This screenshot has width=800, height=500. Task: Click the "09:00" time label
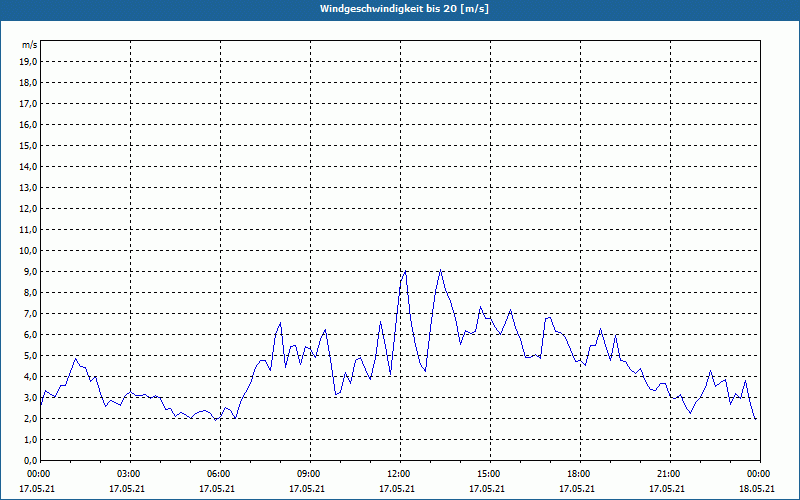pos(310,474)
